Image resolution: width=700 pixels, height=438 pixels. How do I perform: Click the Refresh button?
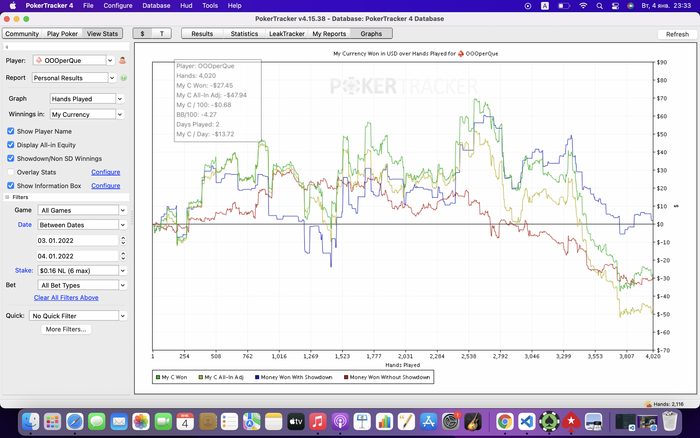[x=677, y=34]
